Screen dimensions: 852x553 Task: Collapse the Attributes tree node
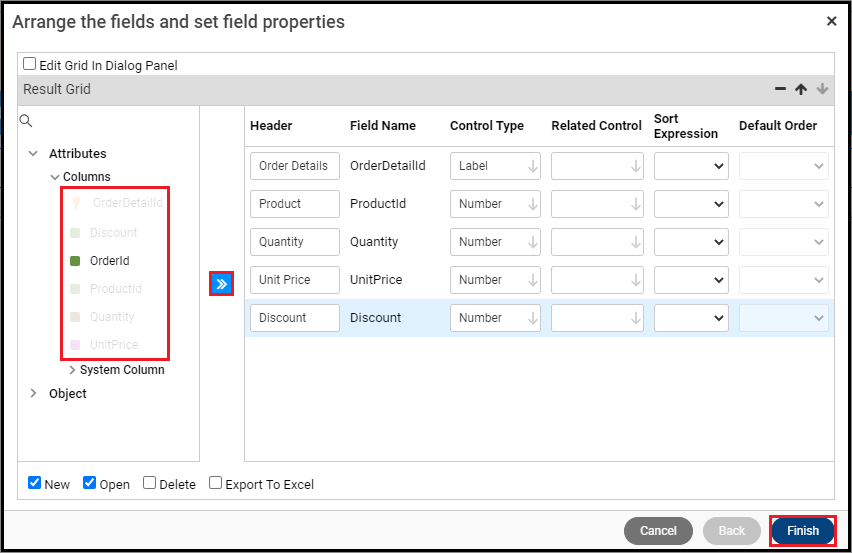[33, 154]
